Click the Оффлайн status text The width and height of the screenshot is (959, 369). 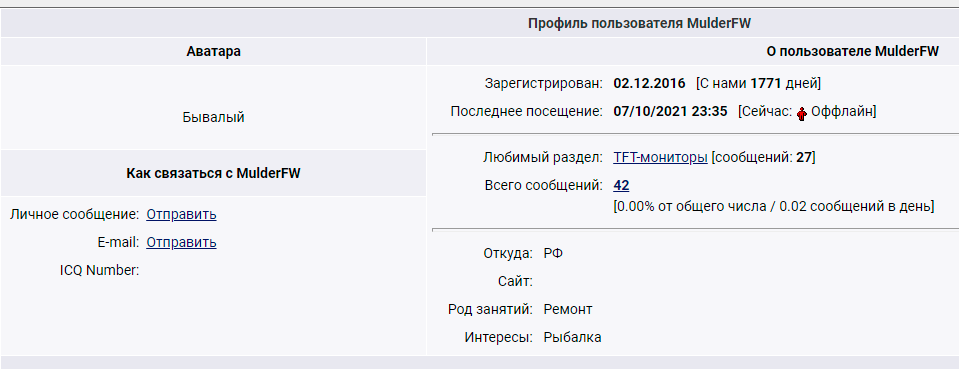[x=841, y=112]
